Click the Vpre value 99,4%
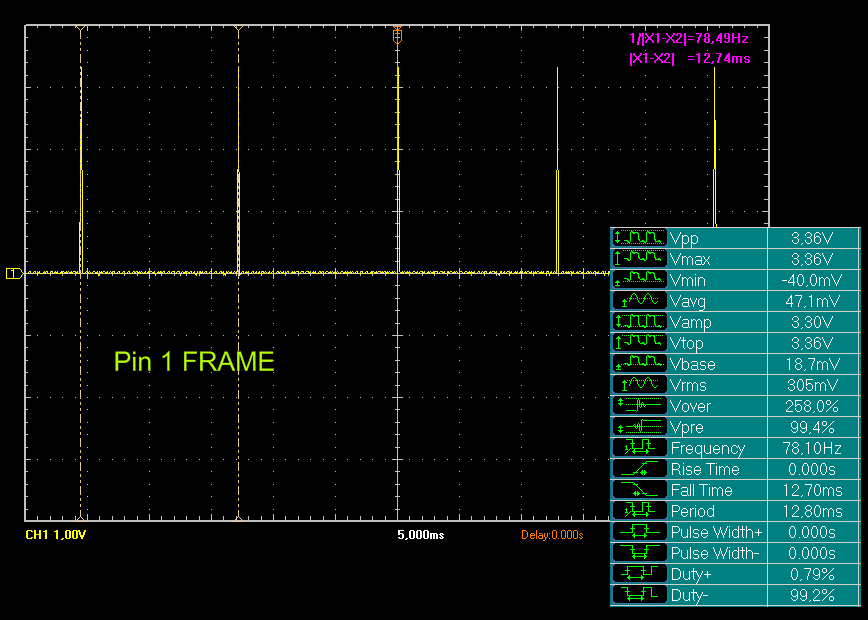The width and height of the screenshot is (868, 620). click(x=812, y=427)
